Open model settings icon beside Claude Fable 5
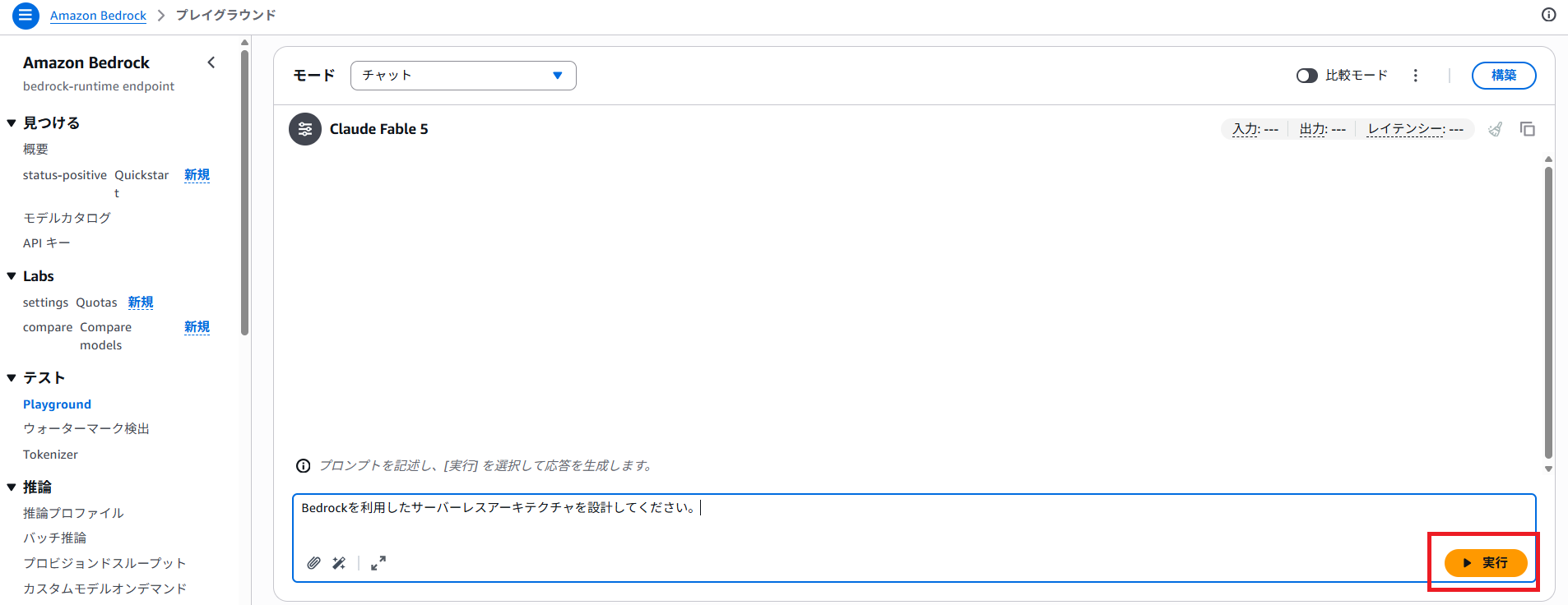 (x=305, y=129)
